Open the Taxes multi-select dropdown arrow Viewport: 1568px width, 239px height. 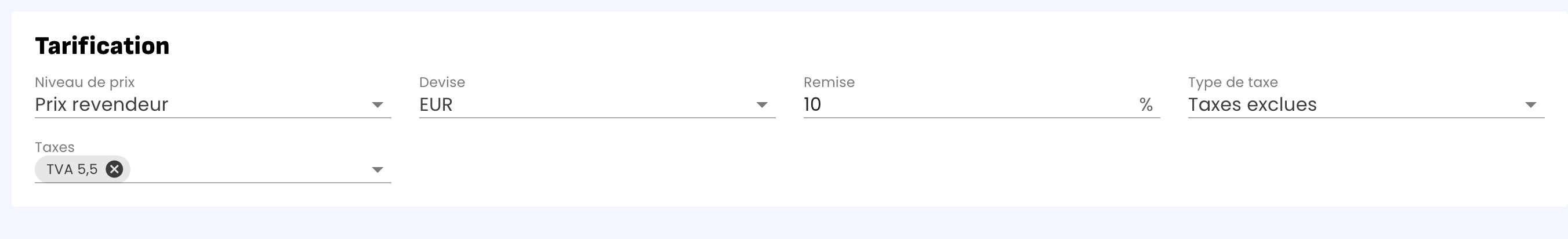click(x=378, y=169)
